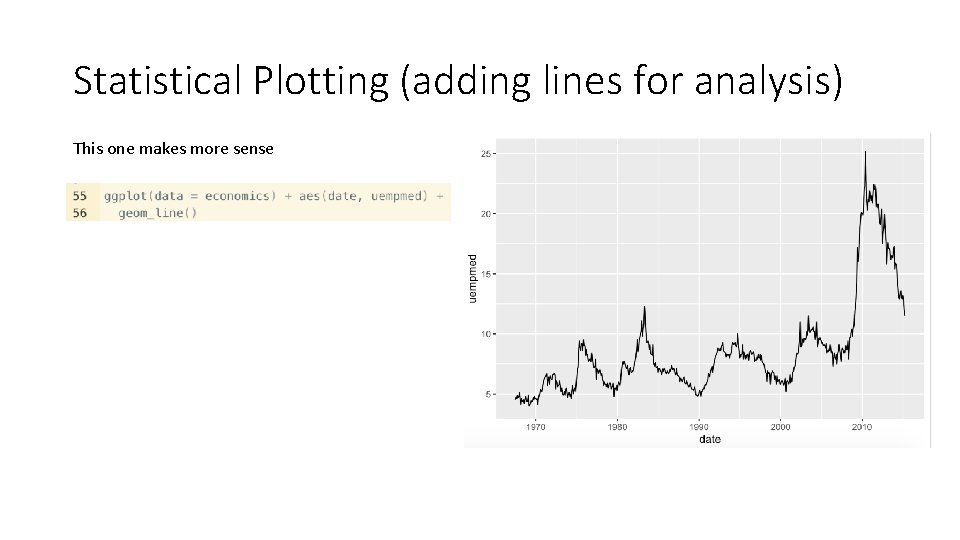Click the geom_line() code text
Screen dimensions: 960x540
(157, 213)
